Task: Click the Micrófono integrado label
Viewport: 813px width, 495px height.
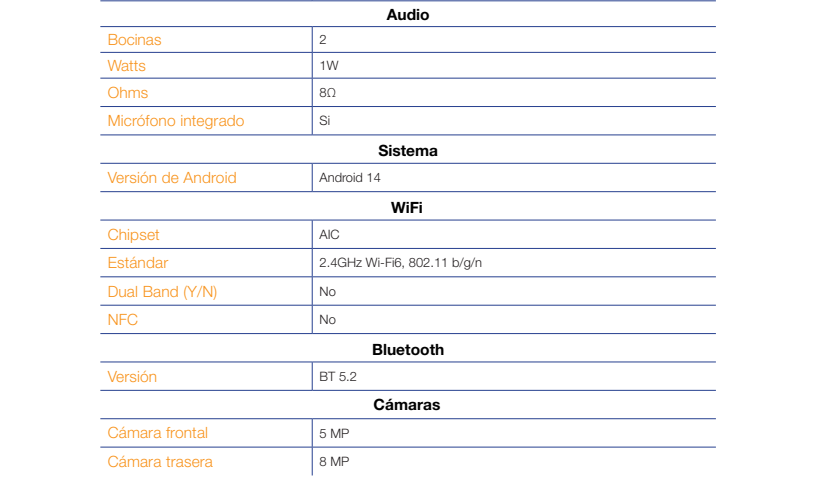Action: (176, 121)
